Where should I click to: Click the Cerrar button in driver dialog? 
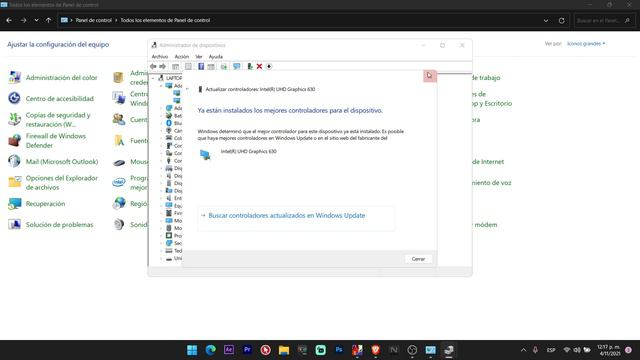point(418,259)
